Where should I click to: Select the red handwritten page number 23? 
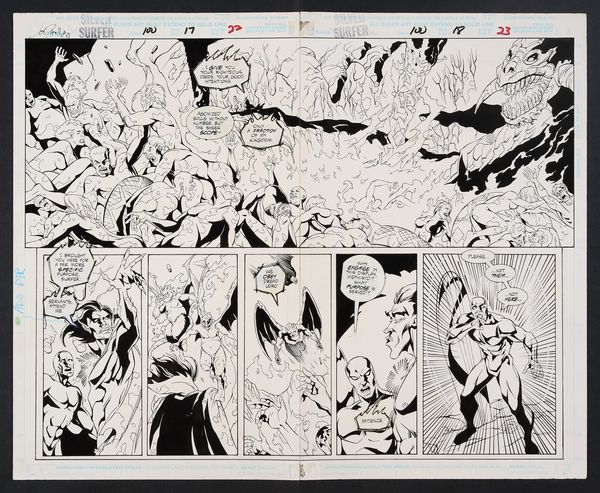[x=504, y=31]
